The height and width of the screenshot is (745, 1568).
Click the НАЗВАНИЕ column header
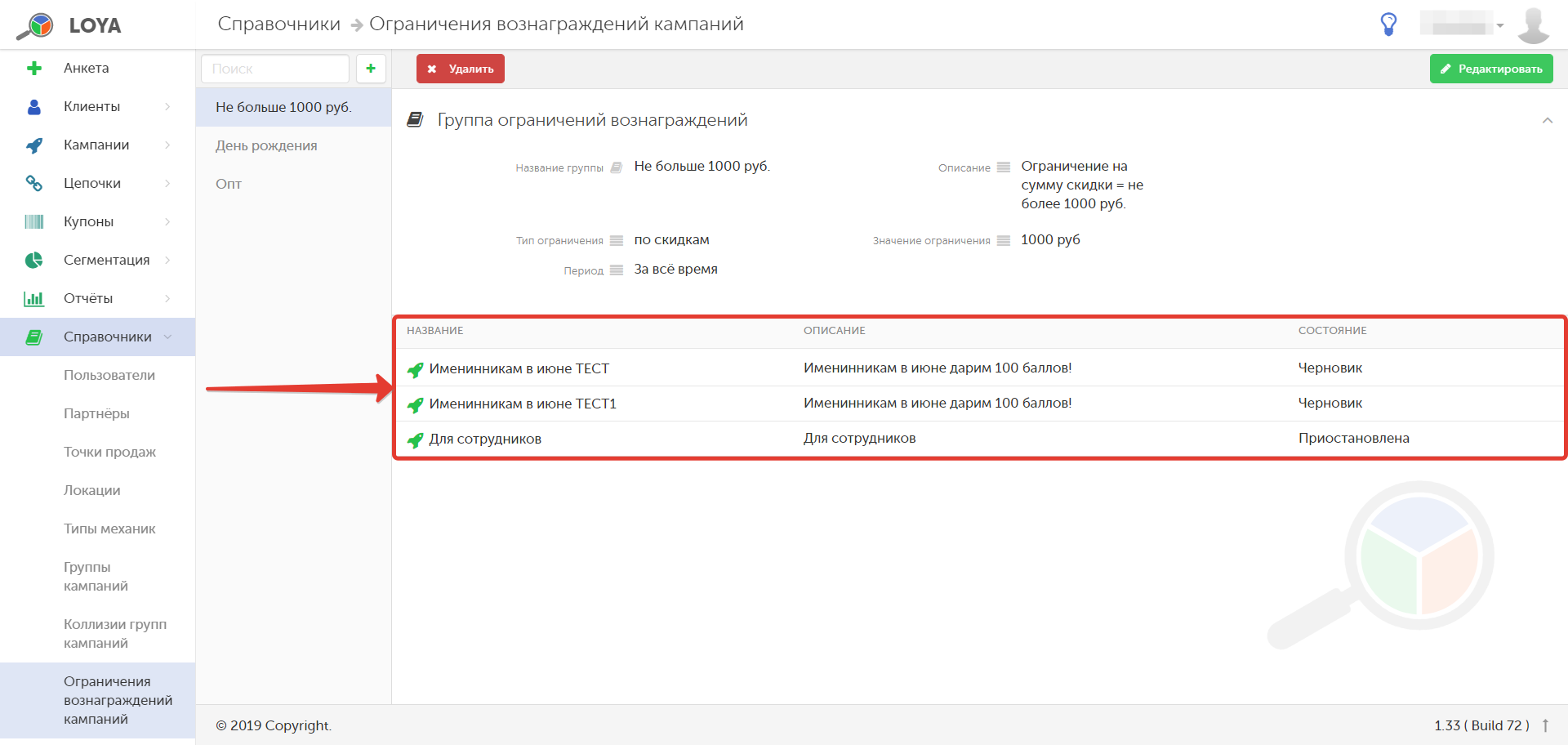tap(435, 331)
